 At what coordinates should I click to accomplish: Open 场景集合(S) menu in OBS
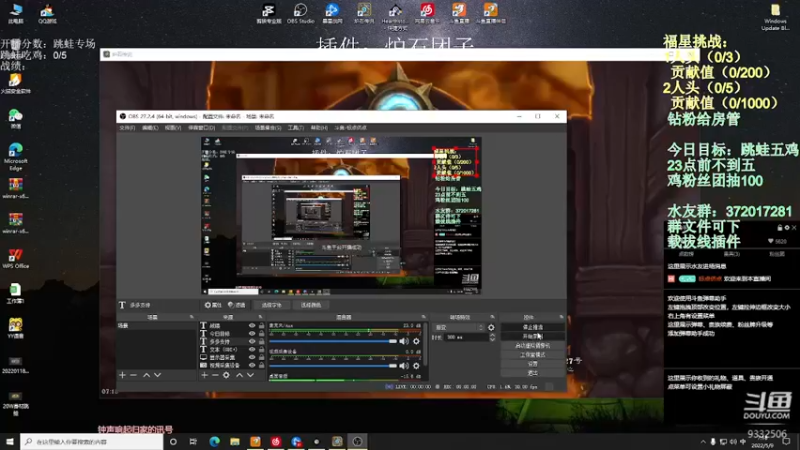268,128
